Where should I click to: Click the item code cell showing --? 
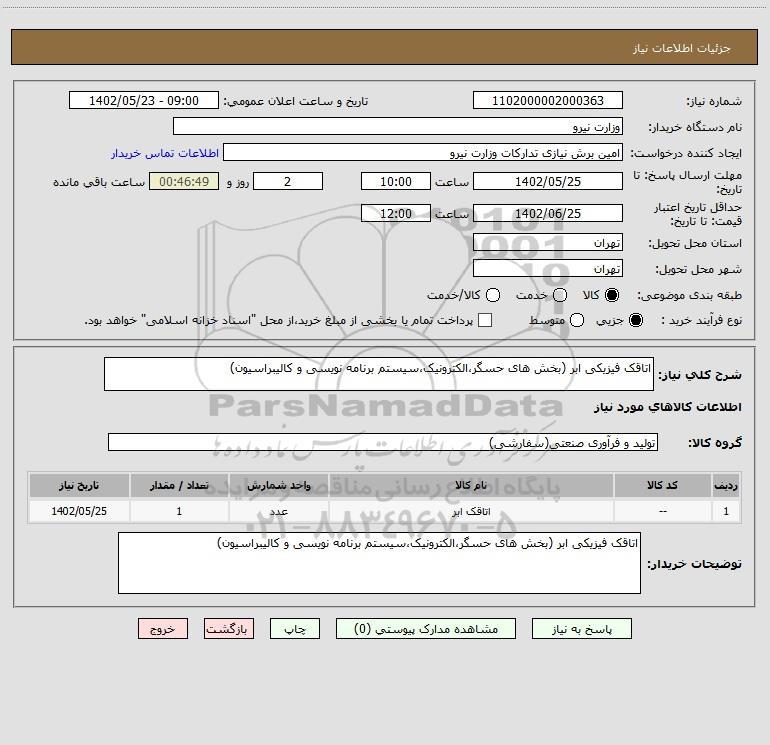point(662,511)
